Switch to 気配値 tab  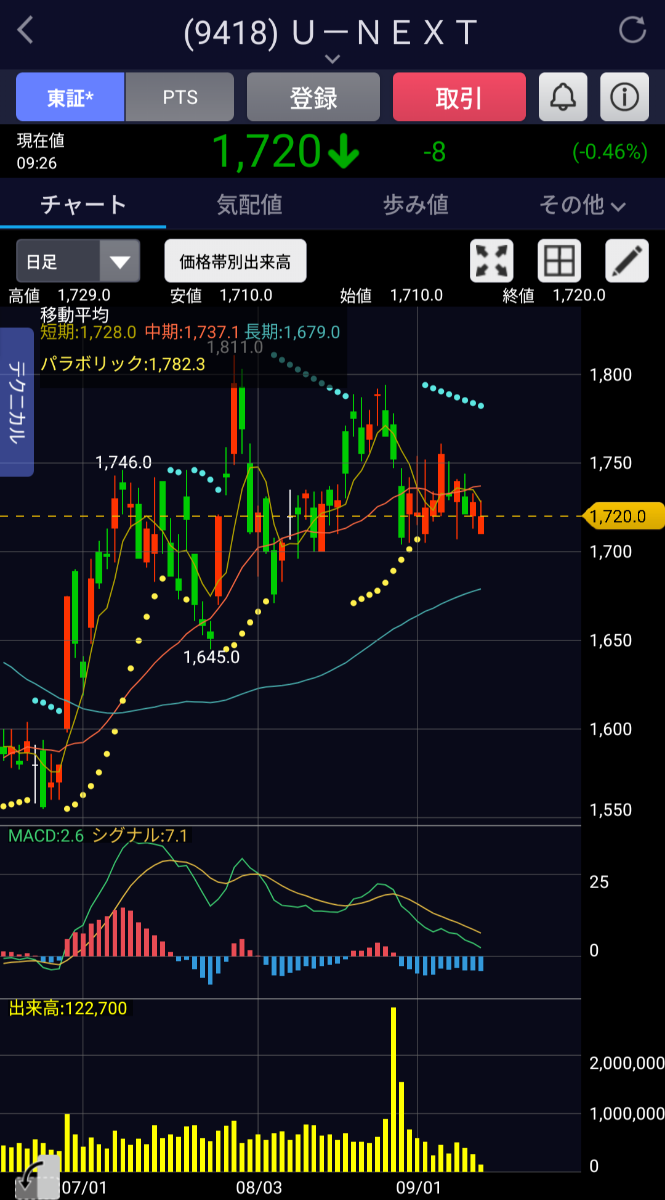pyautogui.click(x=250, y=205)
